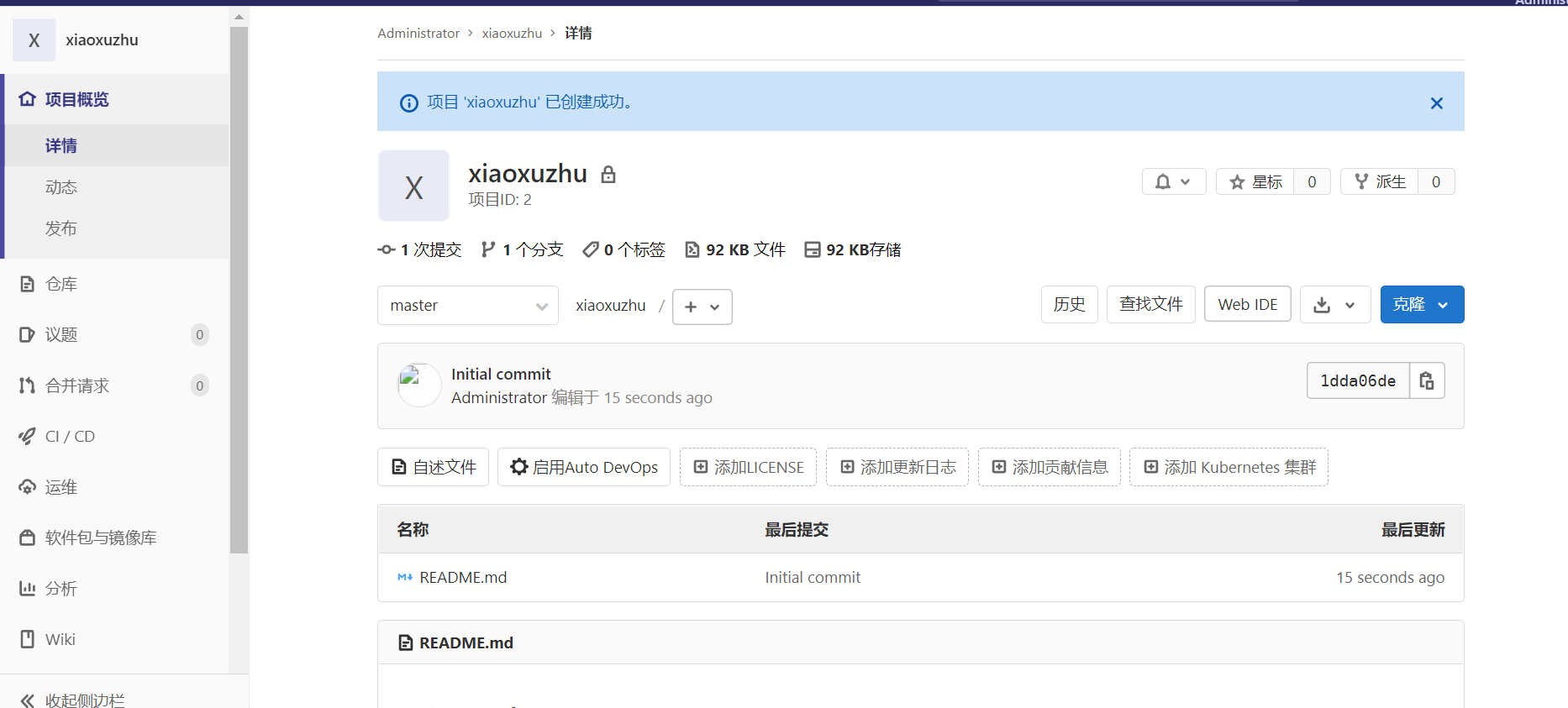Open the notification bell dropdown
The image size is (1568, 708).
click(x=1174, y=181)
